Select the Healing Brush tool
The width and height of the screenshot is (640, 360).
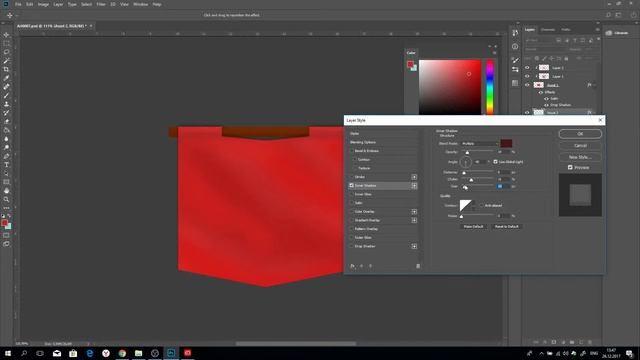(x=6, y=87)
